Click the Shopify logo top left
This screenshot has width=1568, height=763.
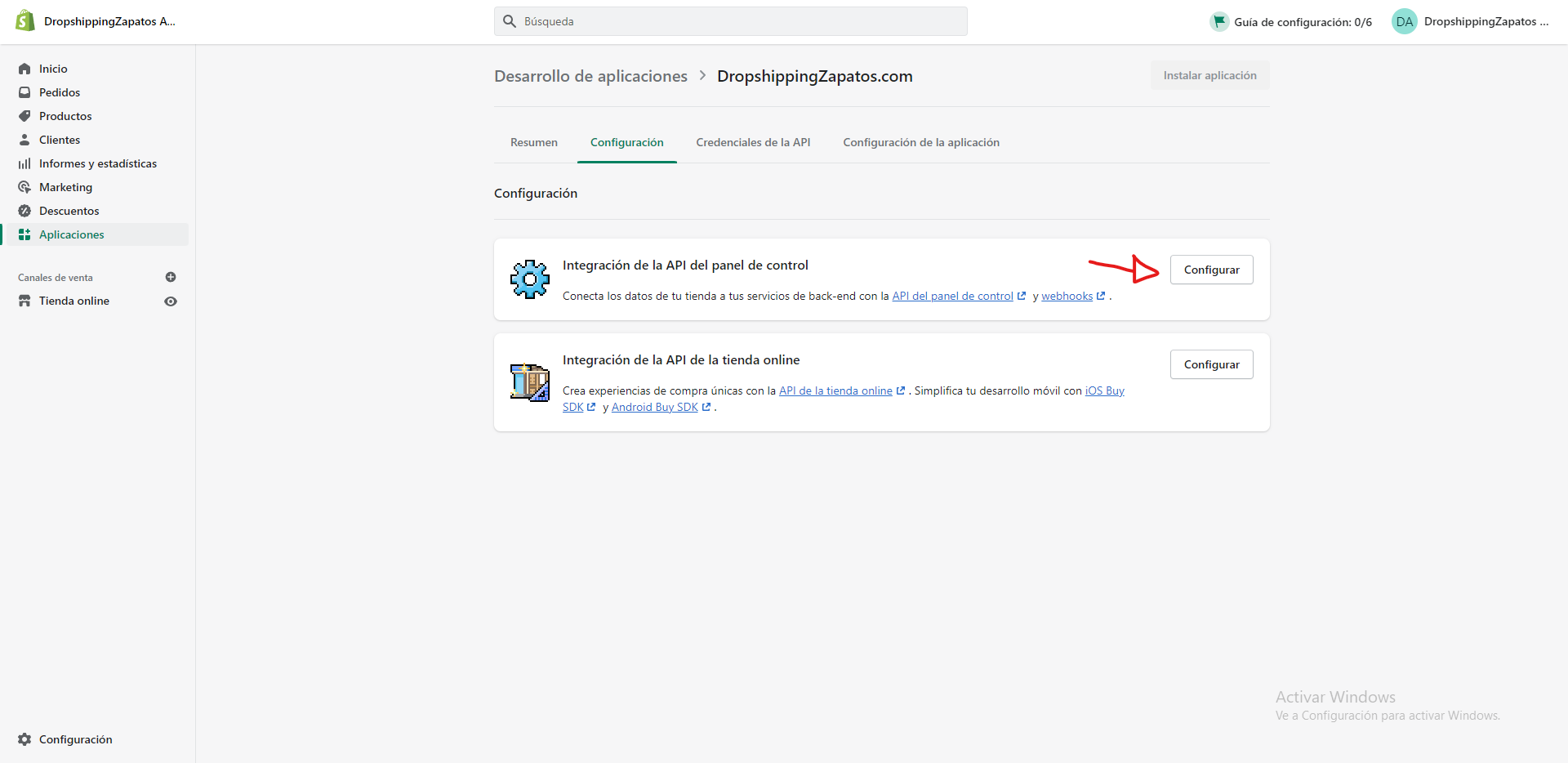pyautogui.click(x=24, y=20)
